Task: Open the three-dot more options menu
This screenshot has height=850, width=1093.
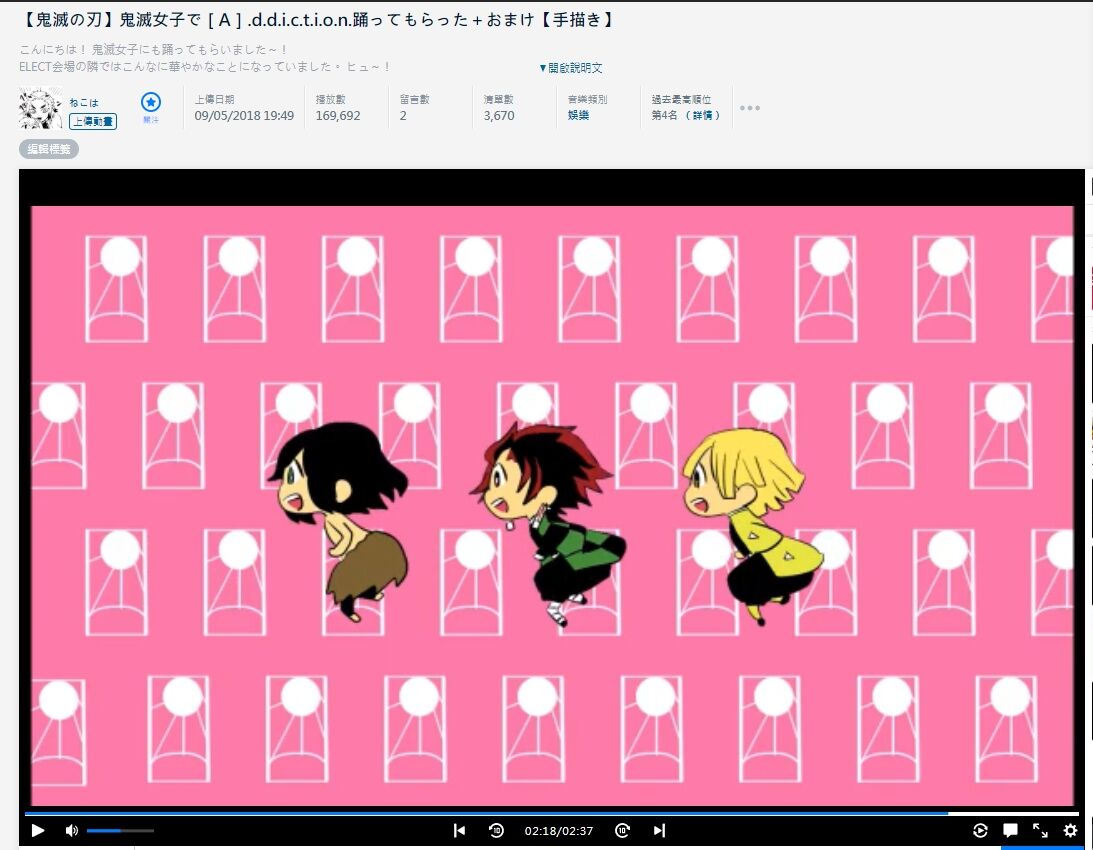Action: (x=750, y=108)
